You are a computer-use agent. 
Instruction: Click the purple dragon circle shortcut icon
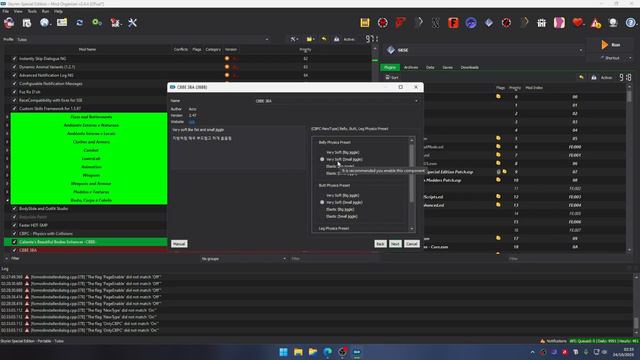tap(471, 23)
